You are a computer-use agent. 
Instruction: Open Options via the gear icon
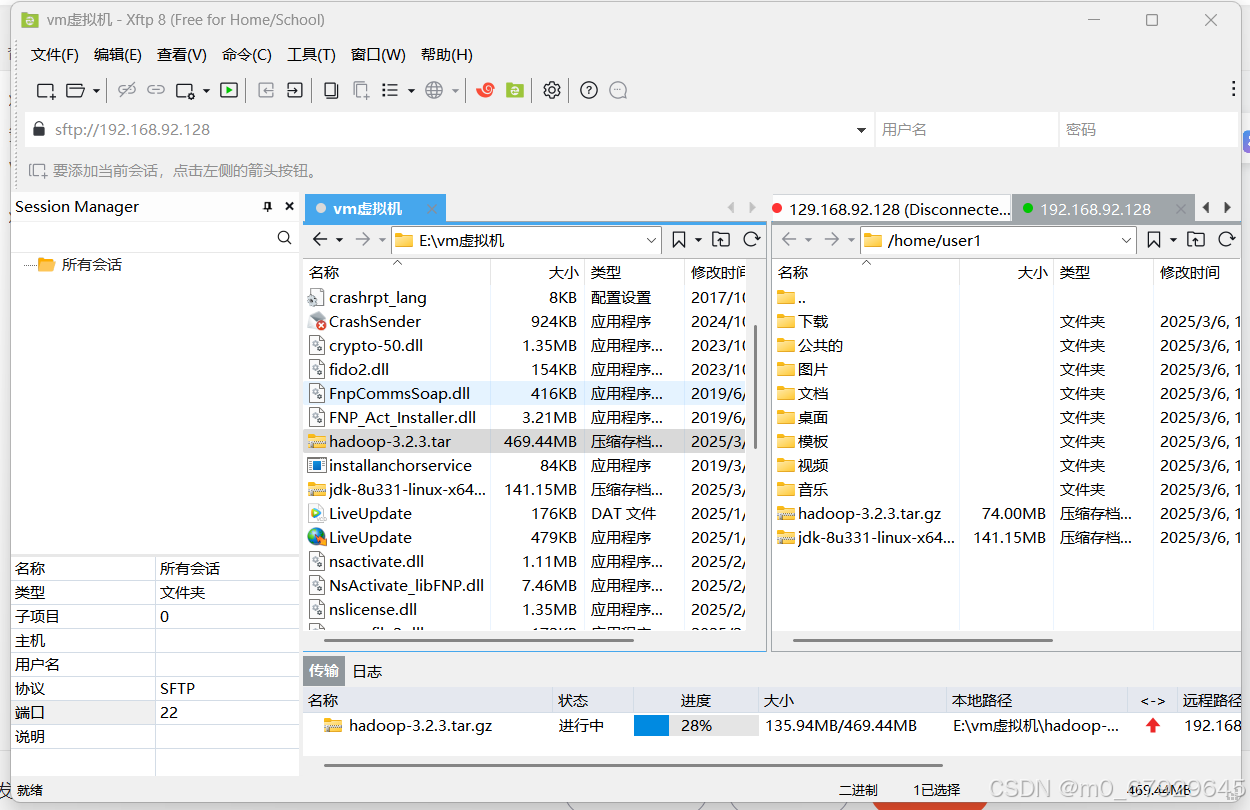click(552, 90)
